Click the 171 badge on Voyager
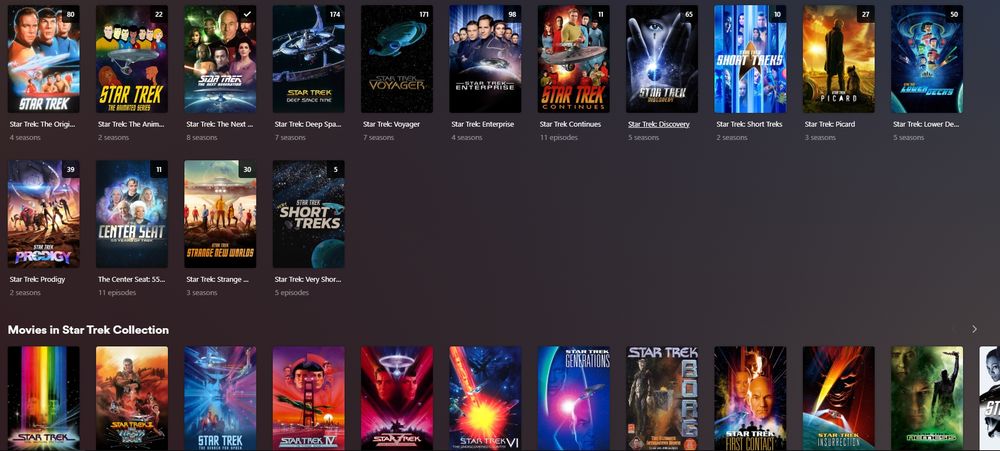This screenshot has width=1000, height=451. click(423, 14)
